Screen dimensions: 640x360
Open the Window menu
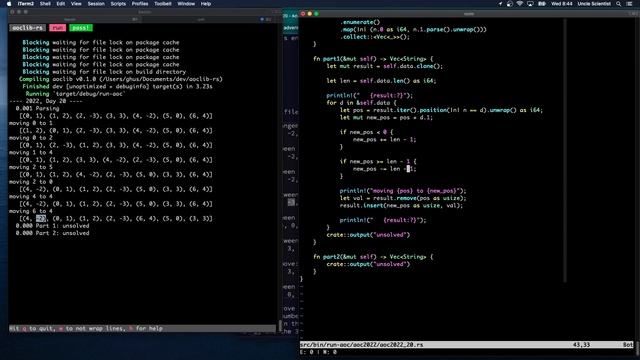[x=186, y=4]
